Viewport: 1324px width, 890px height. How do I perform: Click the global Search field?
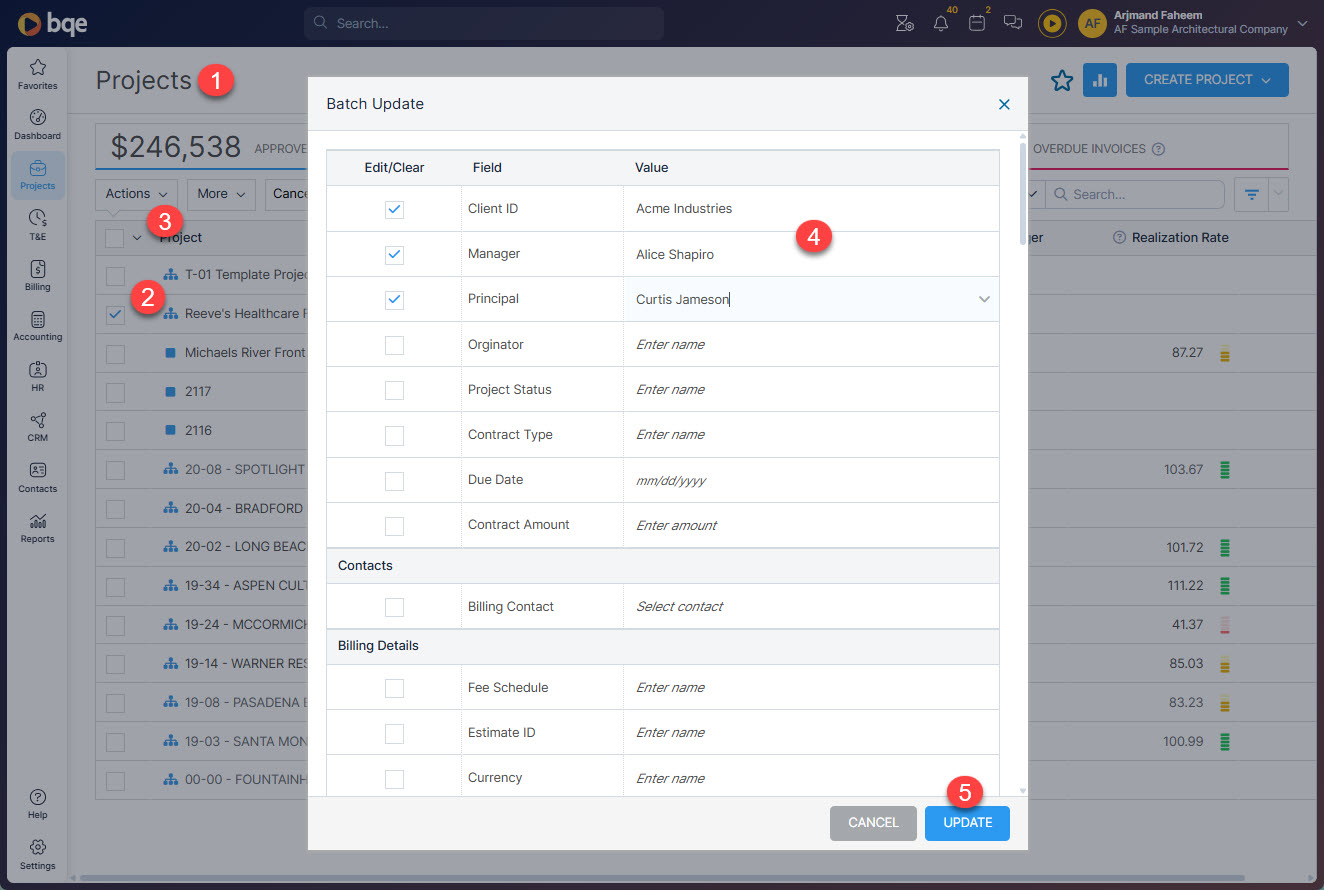point(483,22)
